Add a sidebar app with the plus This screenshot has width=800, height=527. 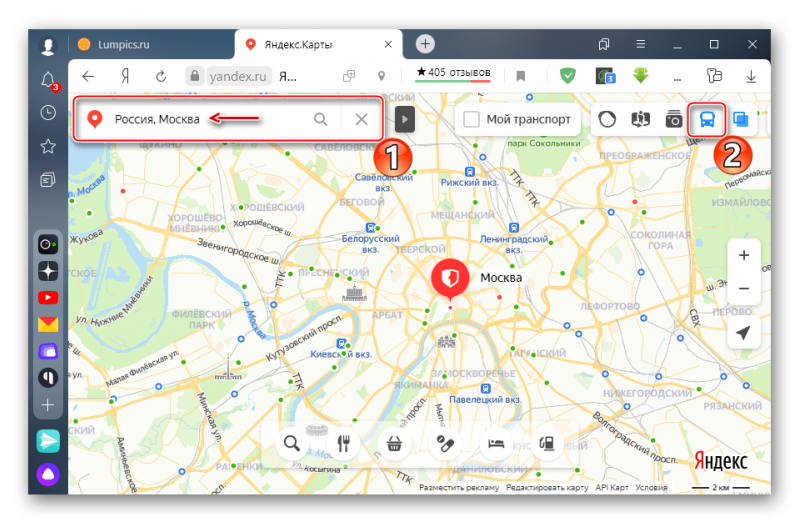tap(47, 405)
